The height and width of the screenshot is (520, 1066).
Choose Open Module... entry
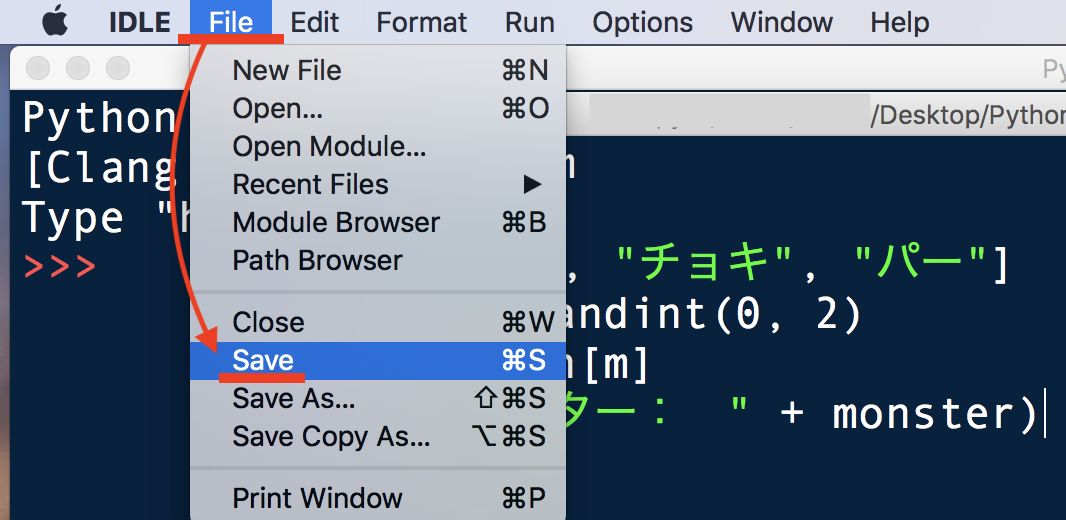[378, 147]
